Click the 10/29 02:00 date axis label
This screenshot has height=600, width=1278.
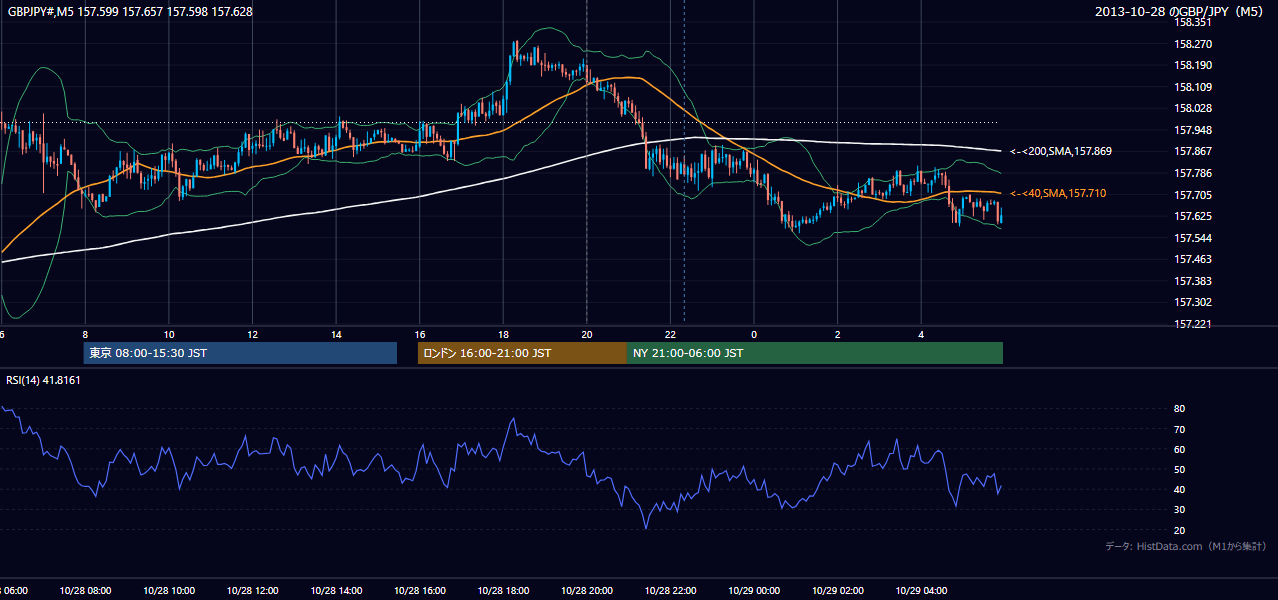[837, 590]
